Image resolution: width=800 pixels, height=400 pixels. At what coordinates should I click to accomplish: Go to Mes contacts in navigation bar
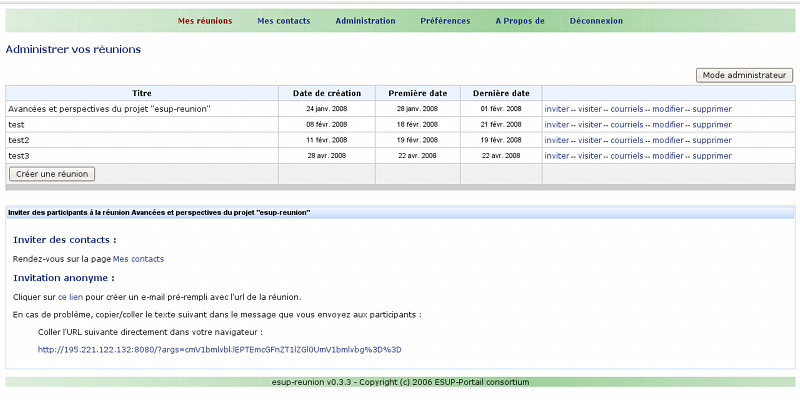[283, 21]
